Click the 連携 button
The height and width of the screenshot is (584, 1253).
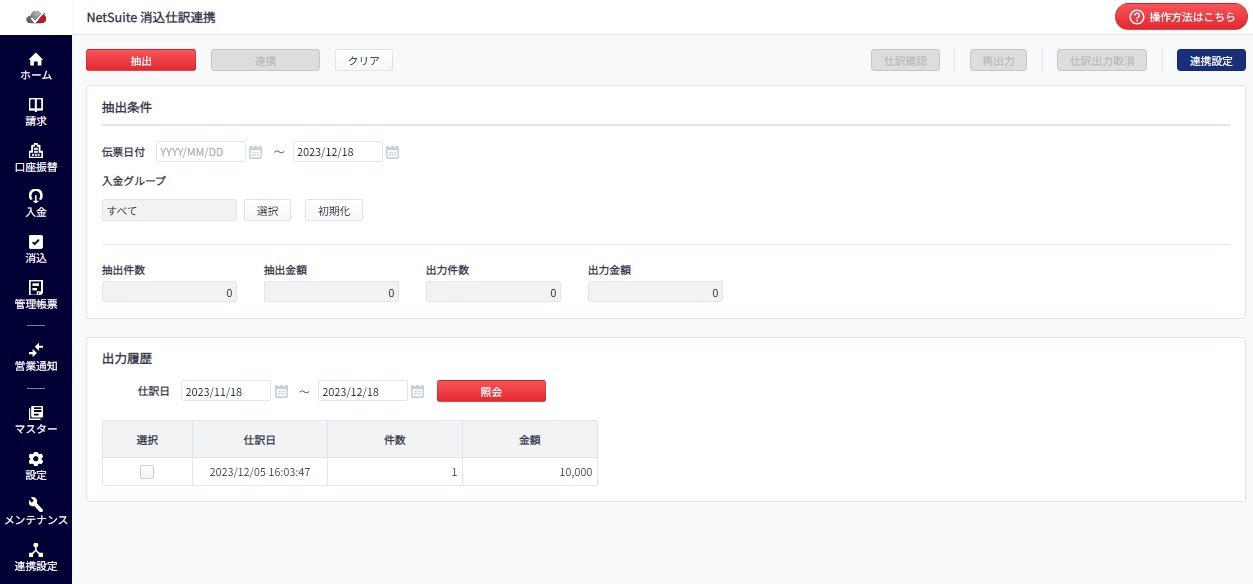pyautogui.click(x=265, y=60)
